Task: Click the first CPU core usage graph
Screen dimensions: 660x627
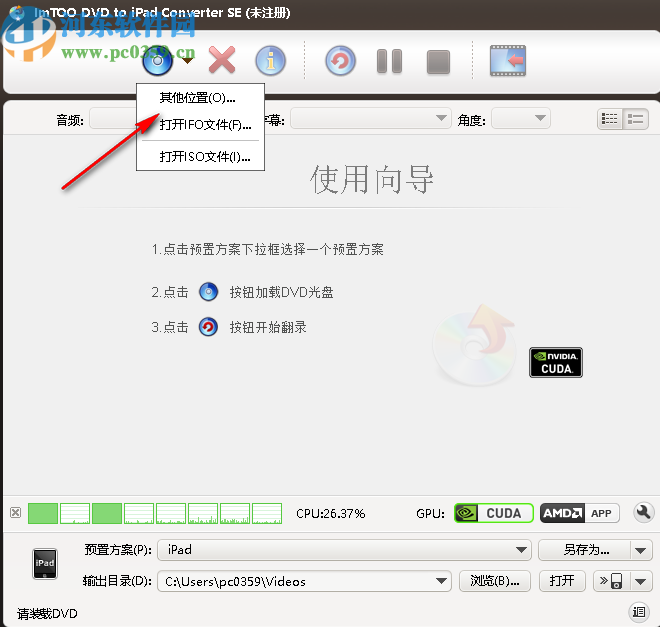Action: click(x=43, y=513)
